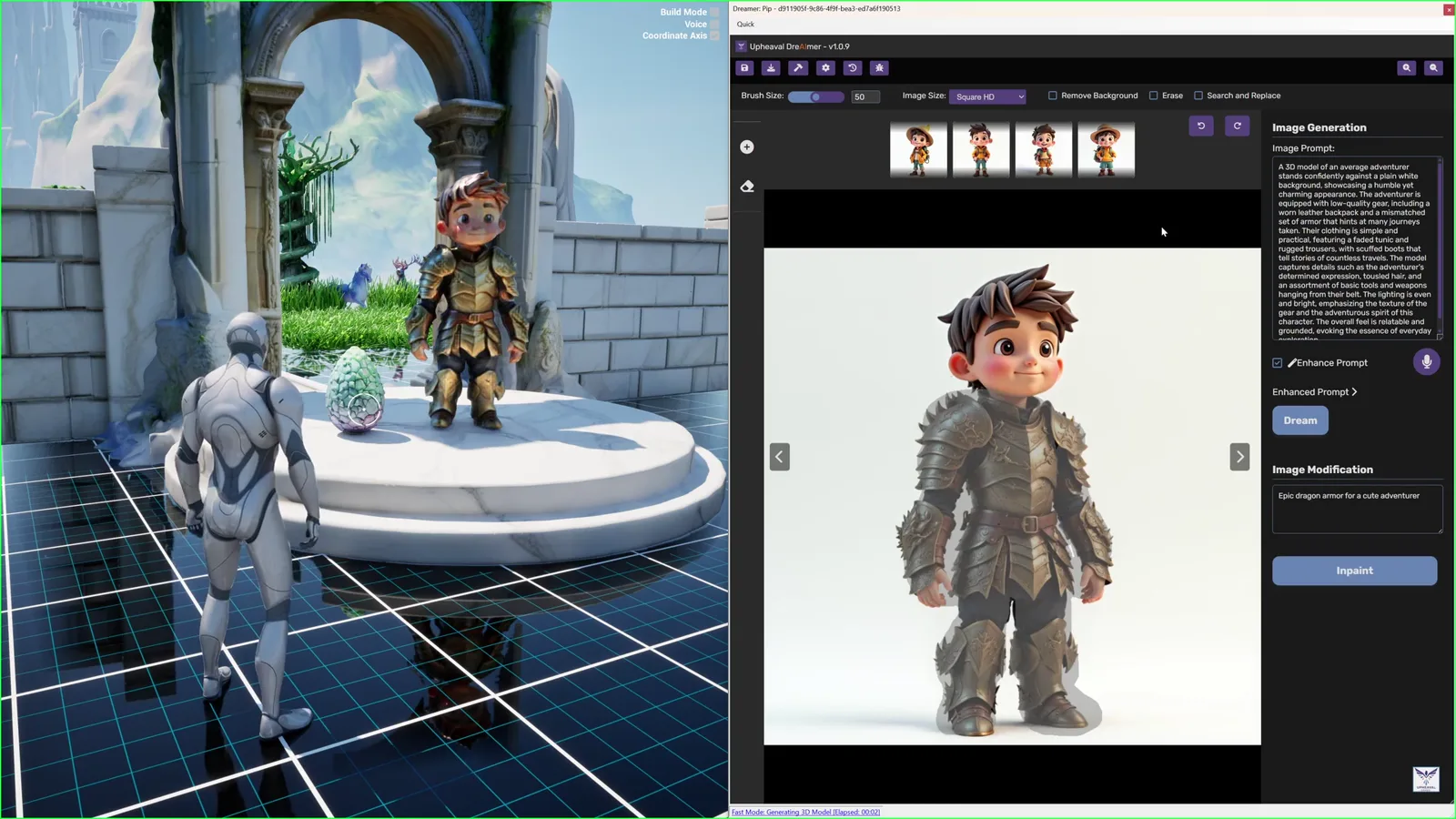Adjust the Brush Size slider

[815, 96]
